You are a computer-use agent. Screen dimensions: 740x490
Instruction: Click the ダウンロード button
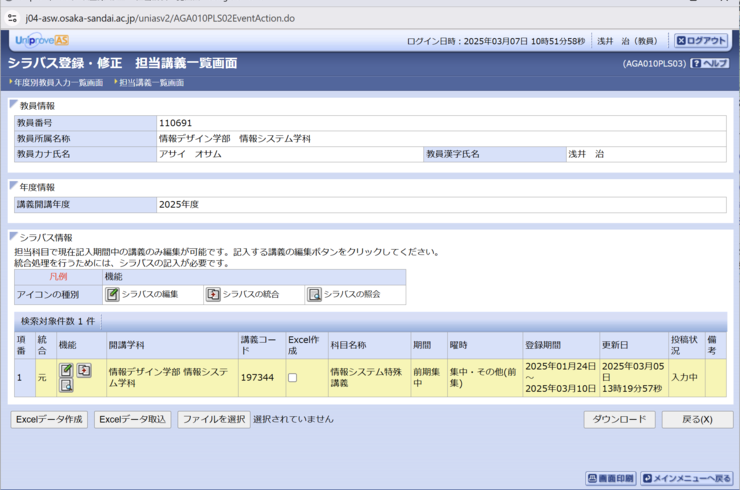click(x=619, y=419)
